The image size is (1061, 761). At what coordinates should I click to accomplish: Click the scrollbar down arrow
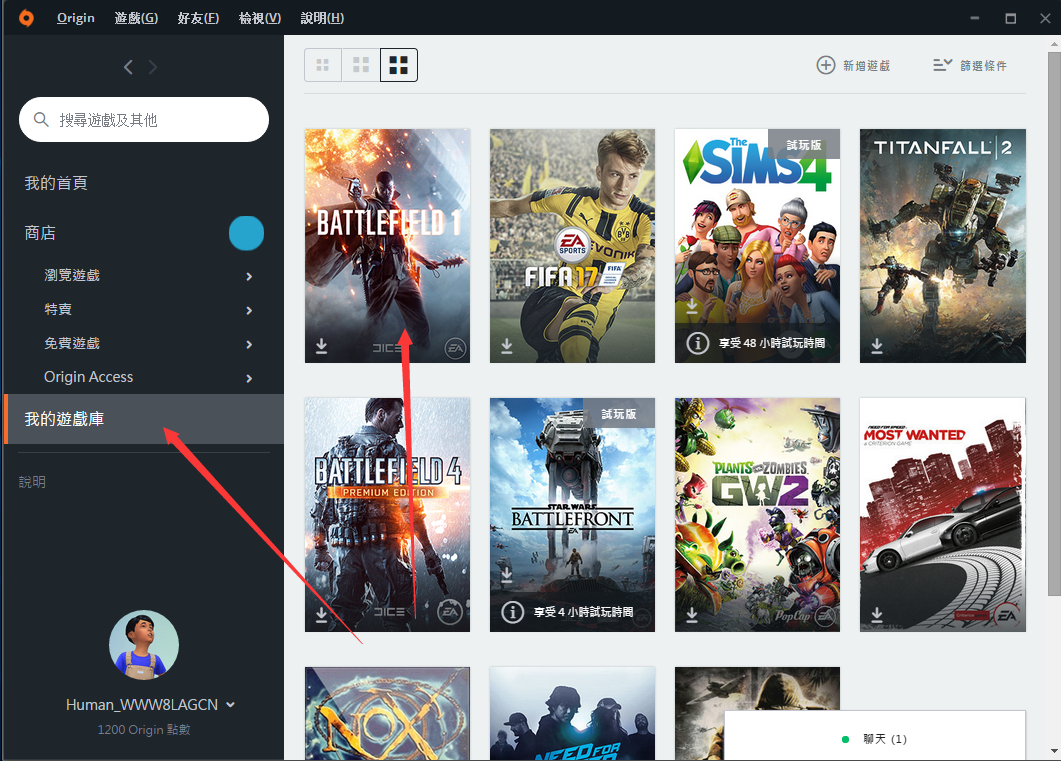click(1054, 750)
